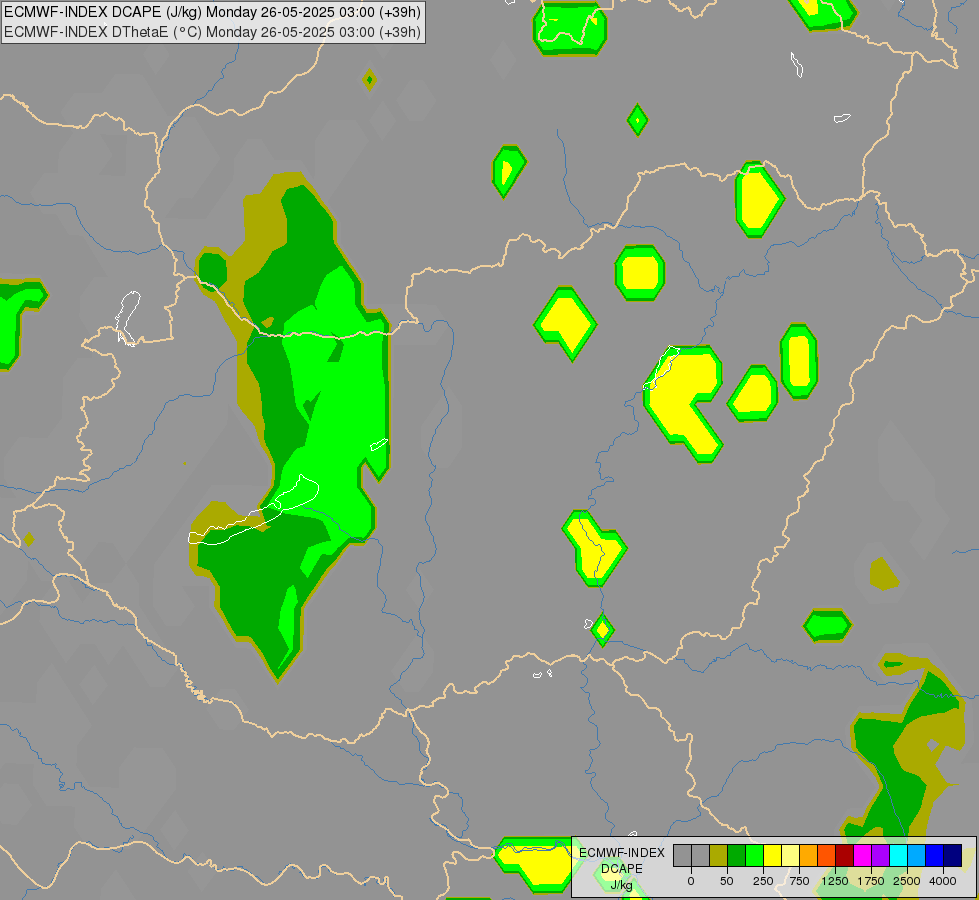Click the magenta legend swatch
979x900 pixels.
pos(862,855)
